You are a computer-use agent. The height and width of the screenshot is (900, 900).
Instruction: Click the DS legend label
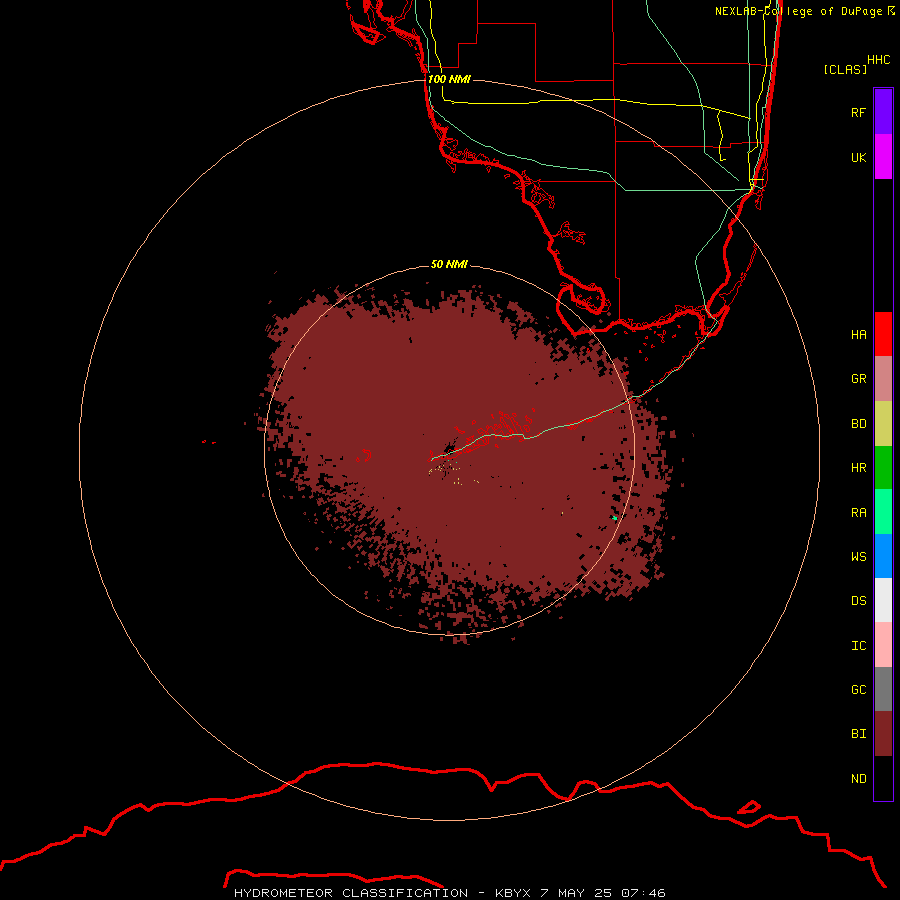[x=858, y=601]
